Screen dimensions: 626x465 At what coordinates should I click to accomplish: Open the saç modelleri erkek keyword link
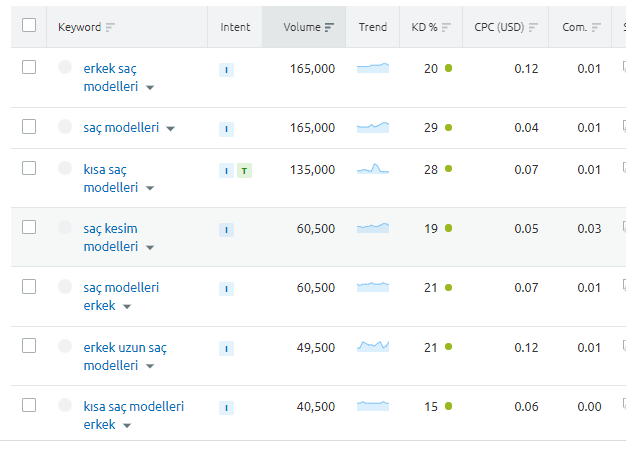(x=121, y=296)
